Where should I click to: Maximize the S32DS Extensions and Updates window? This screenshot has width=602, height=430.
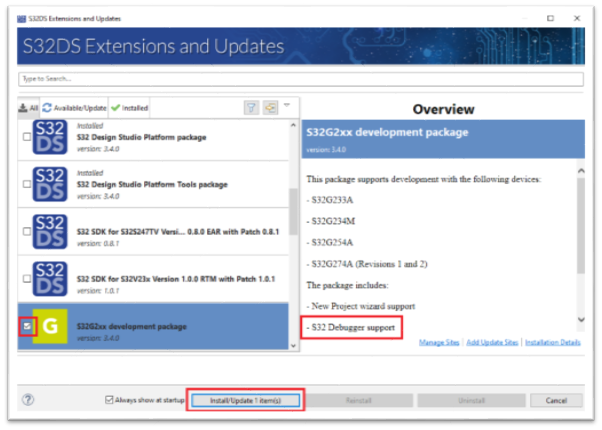(x=550, y=18)
